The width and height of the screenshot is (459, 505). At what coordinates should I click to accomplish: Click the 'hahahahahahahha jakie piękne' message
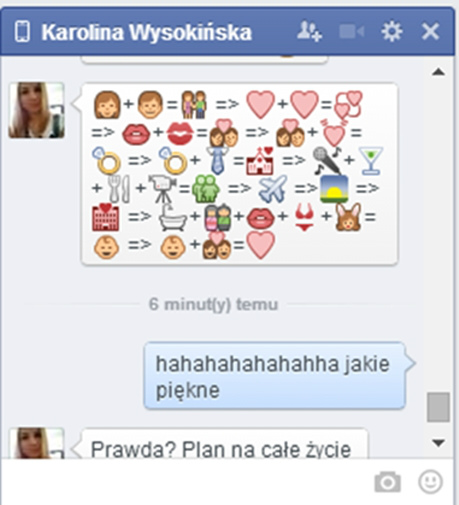274,376
